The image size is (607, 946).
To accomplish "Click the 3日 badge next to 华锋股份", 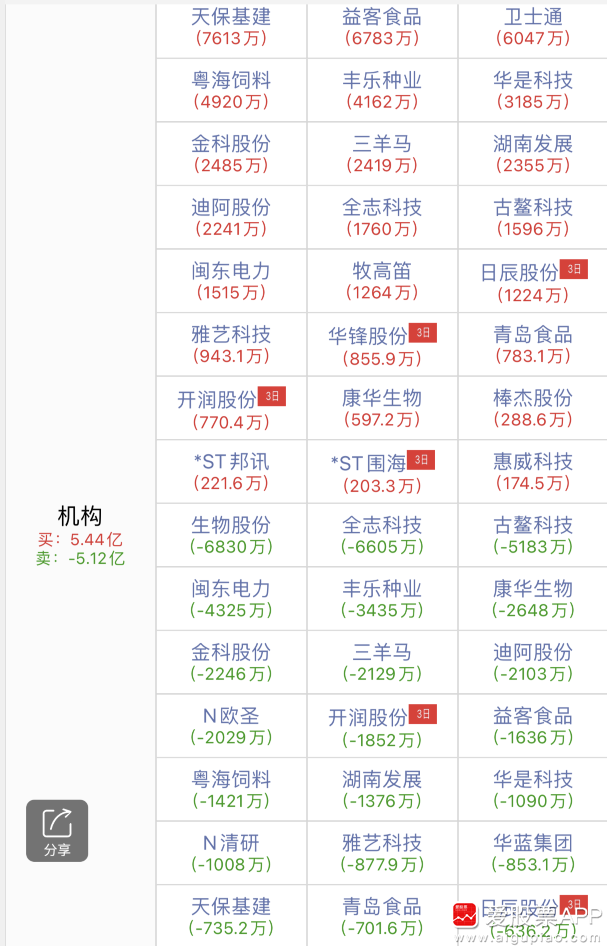I will (x=423, y=333).
